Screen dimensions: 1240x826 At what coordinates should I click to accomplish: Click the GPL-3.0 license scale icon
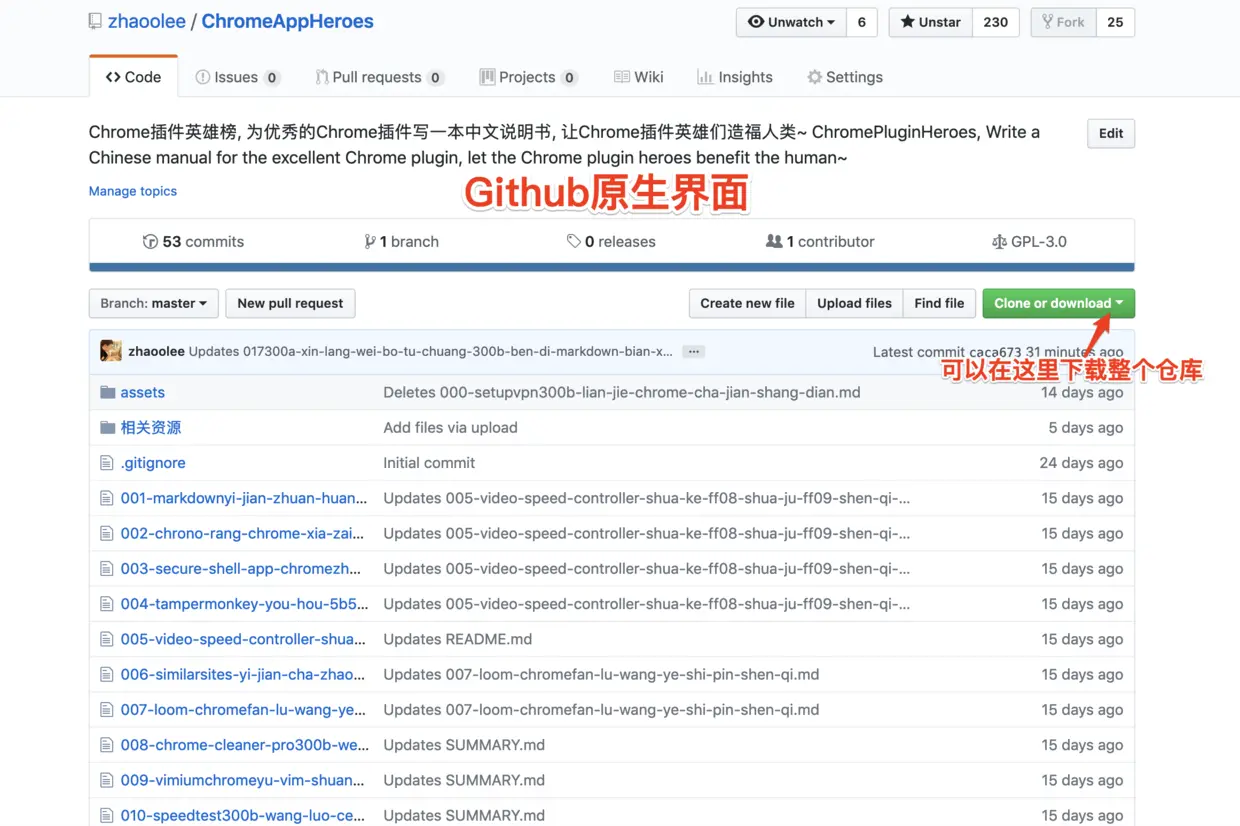pos(998,242)
